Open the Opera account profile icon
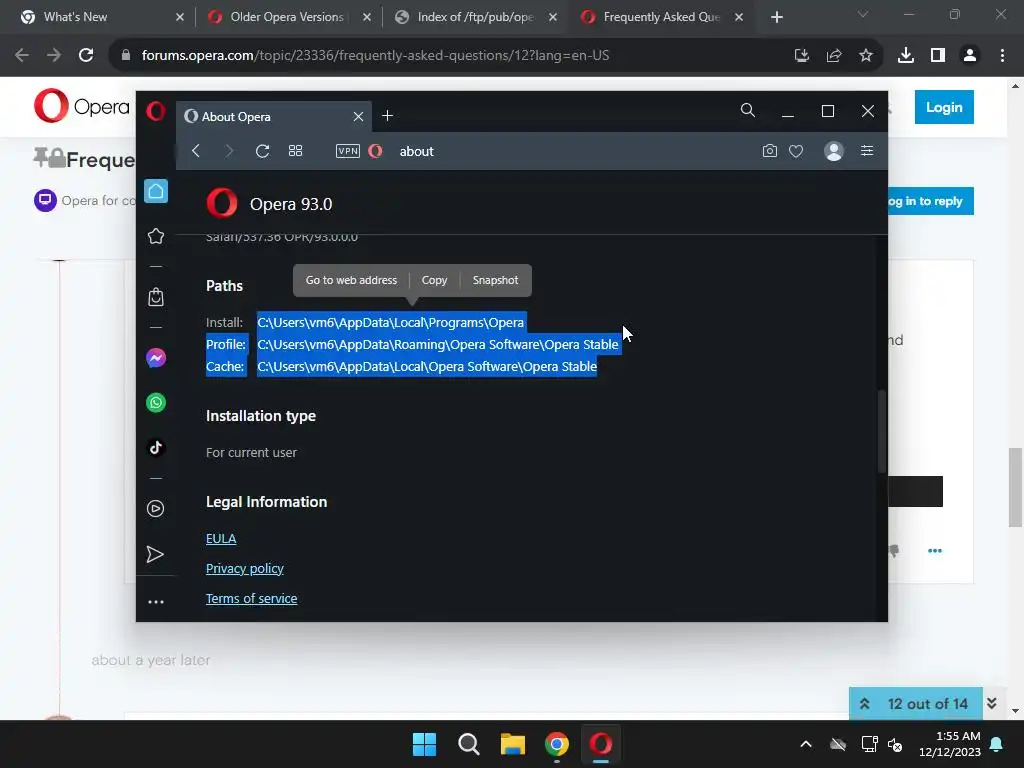This screenshot has width=1024, height=768. coord(834,151)
